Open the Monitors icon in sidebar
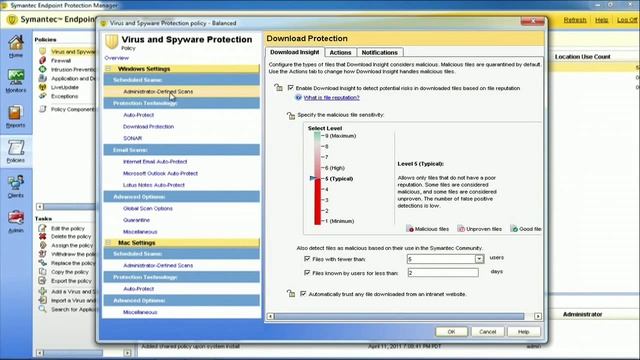Viewport: 640px width, 360px height. (16, 77)
